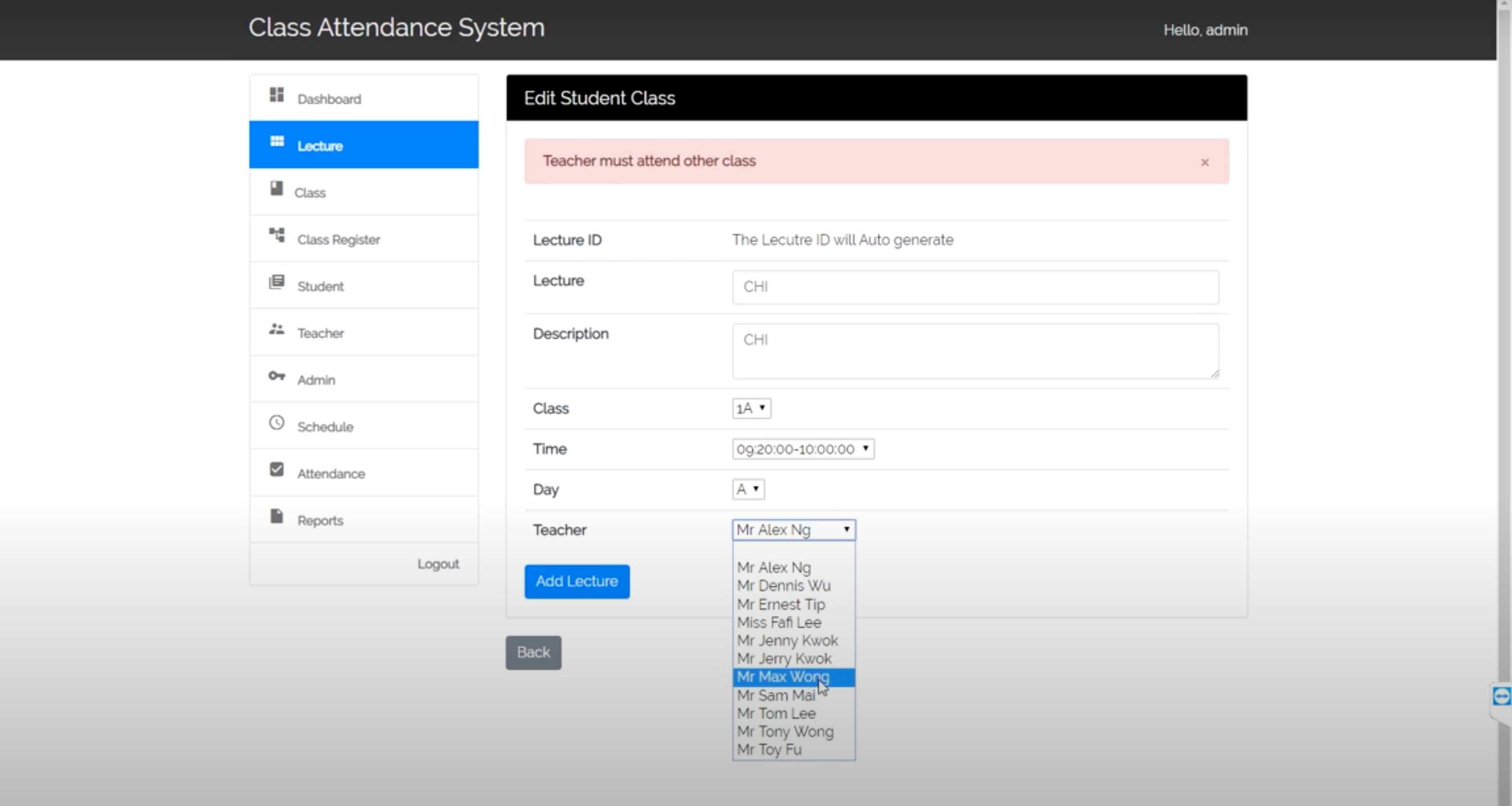This screenshot has height=806, width=1512.
Task: Click the Class book icon in sidebar
Action: (276, 189)
